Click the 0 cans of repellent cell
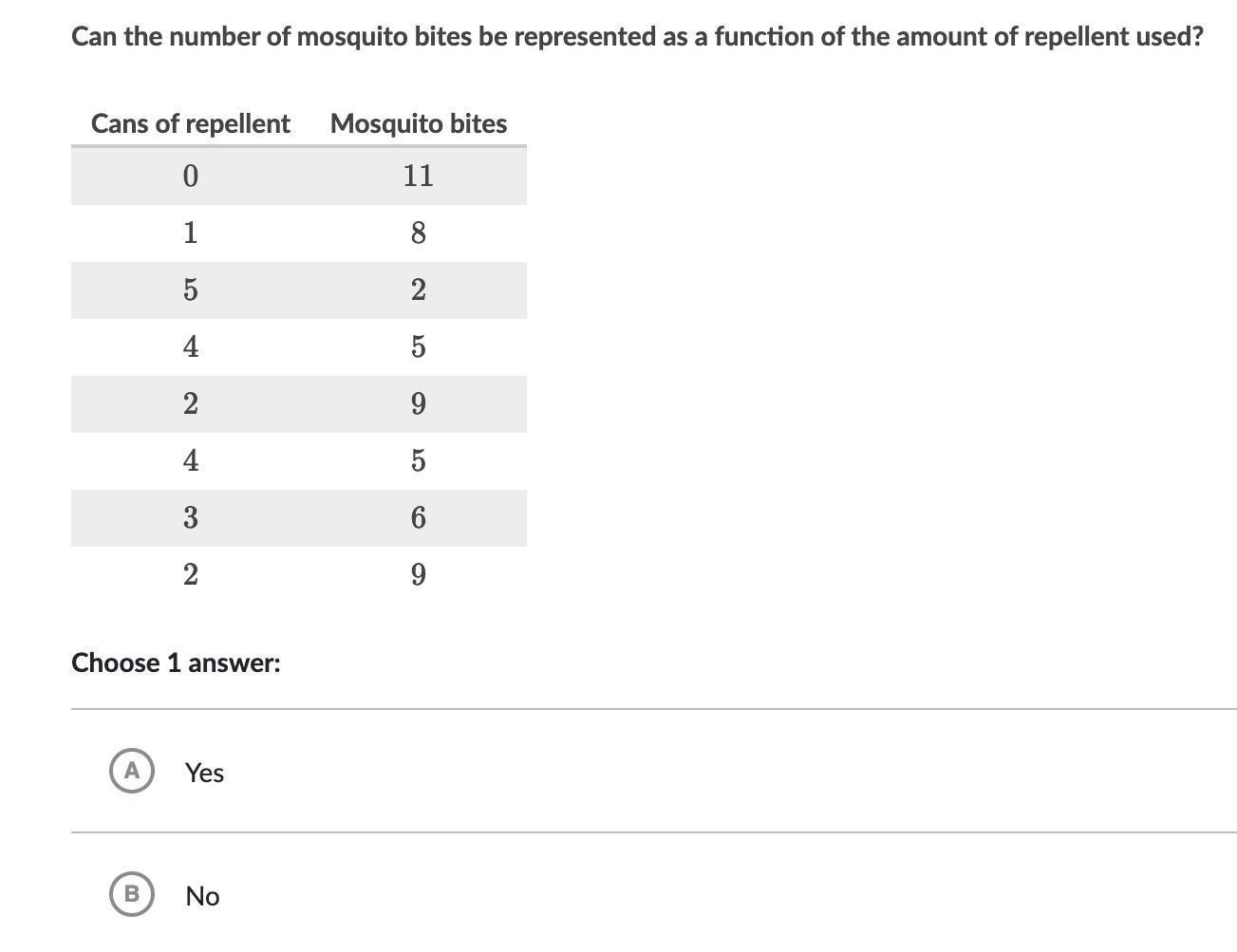The width and height of the screenshot is (1237, 952). pos(190,176)
